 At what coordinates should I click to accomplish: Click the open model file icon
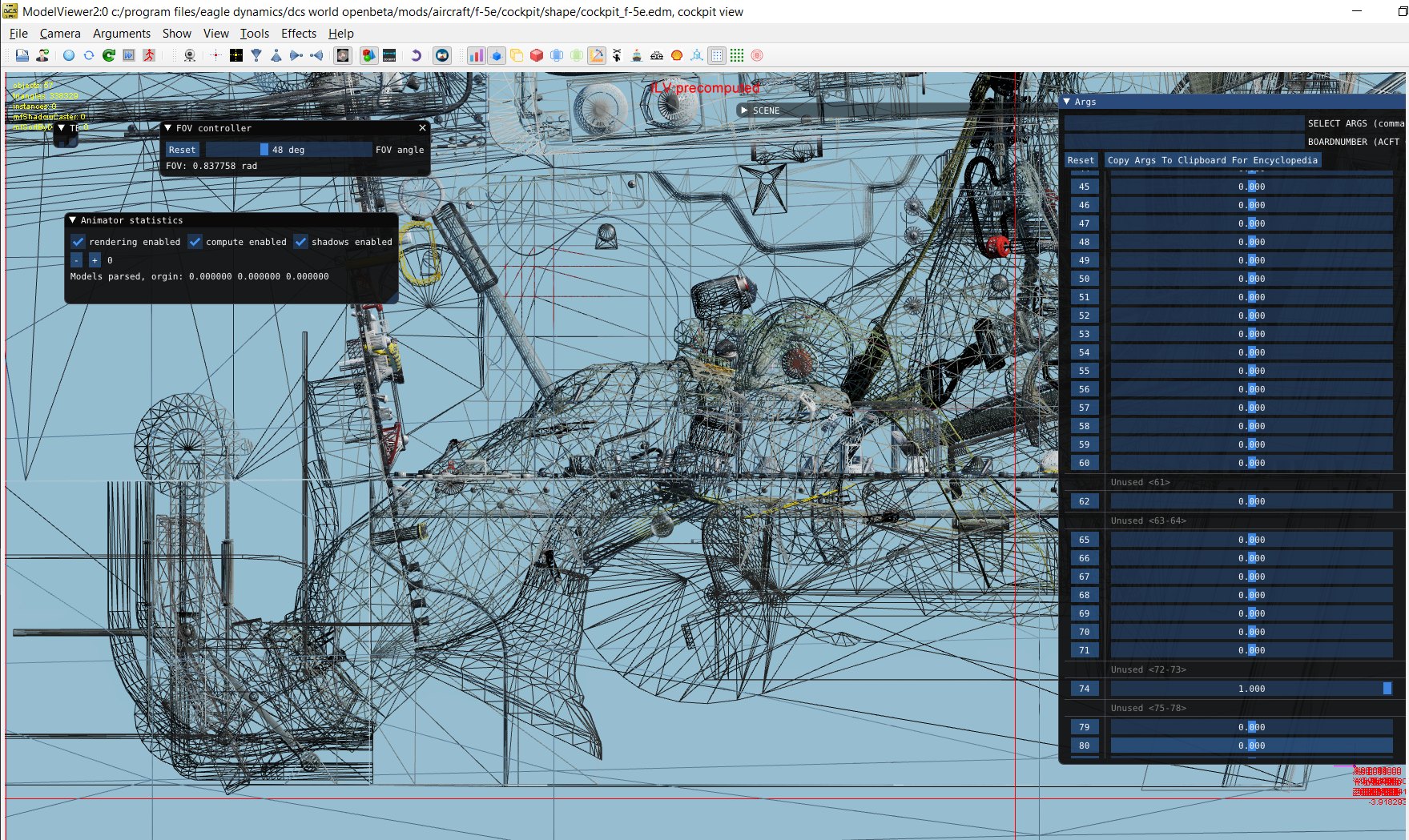coord(22,55)
